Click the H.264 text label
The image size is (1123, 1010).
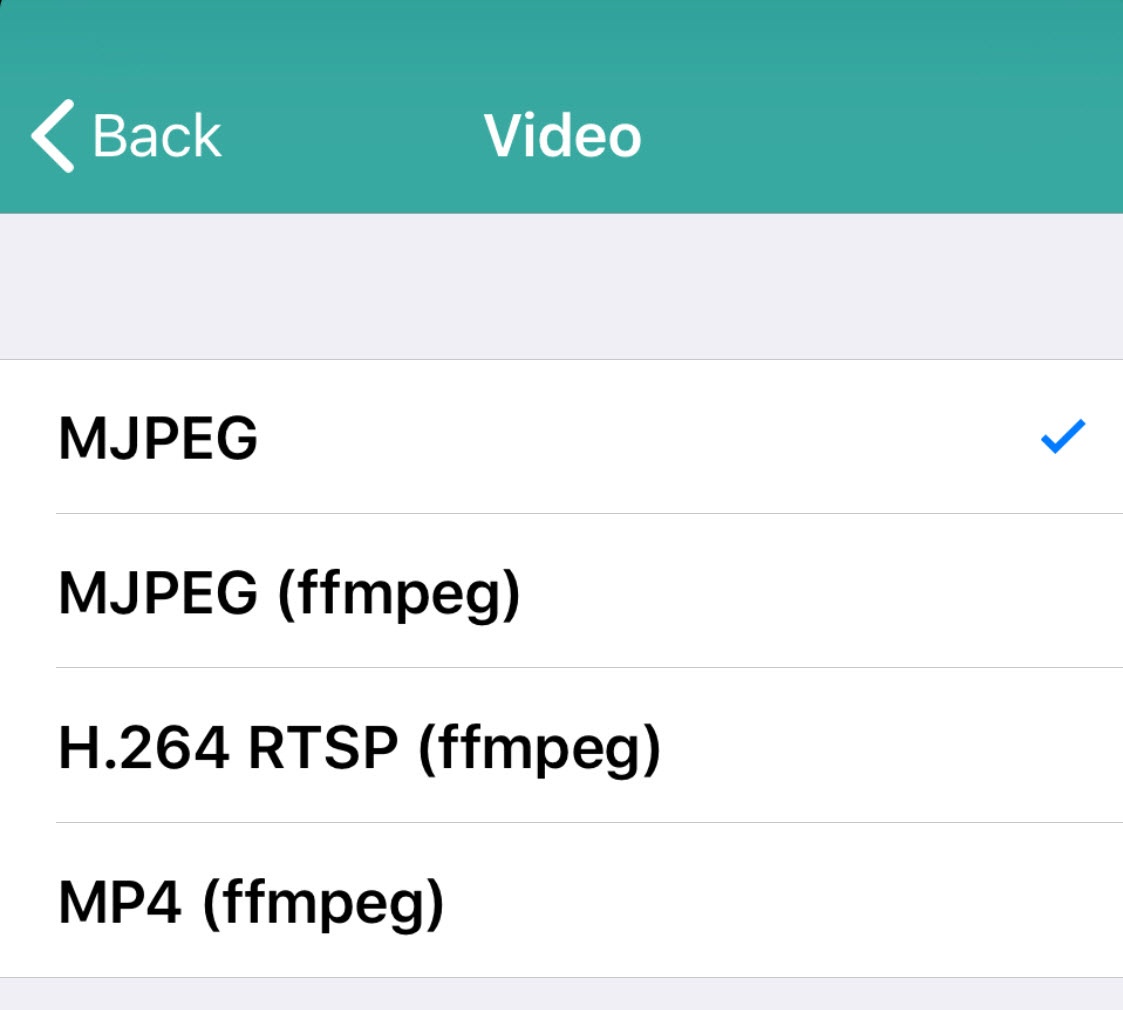tap(144, 749)
